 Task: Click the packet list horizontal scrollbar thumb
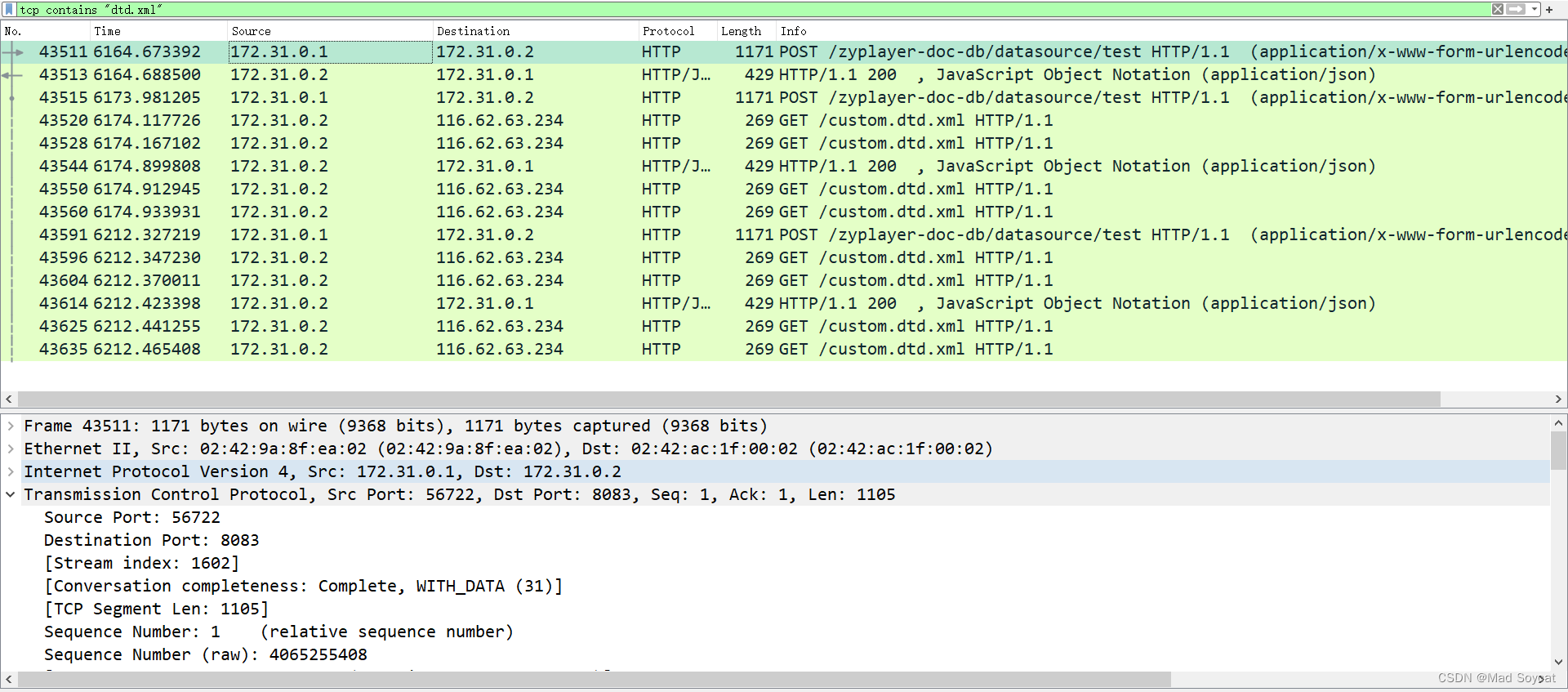(x=729, y=400)
